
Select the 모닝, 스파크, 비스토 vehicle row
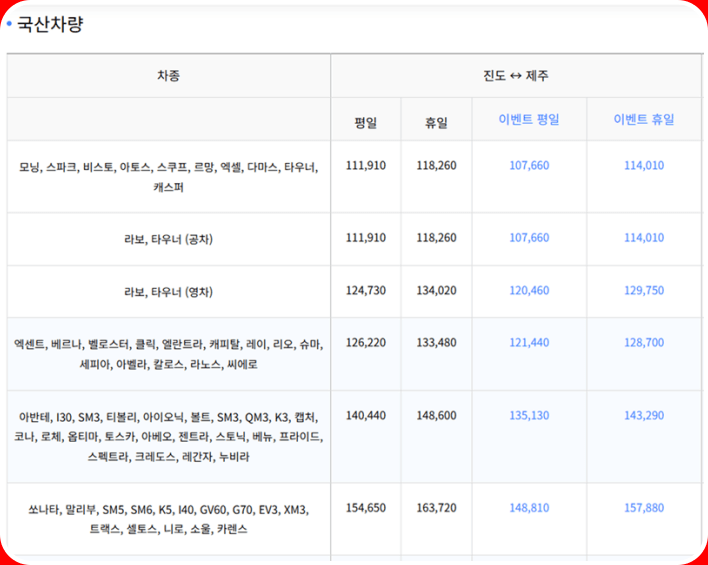[x=168, y=177]
